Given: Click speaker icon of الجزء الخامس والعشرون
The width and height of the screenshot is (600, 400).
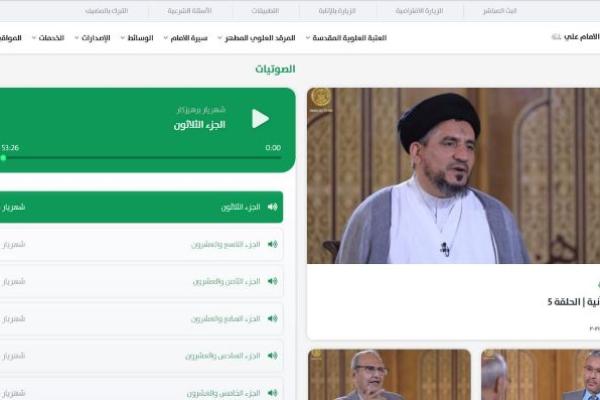Looking at the screenshot, I should click(272, 393).
